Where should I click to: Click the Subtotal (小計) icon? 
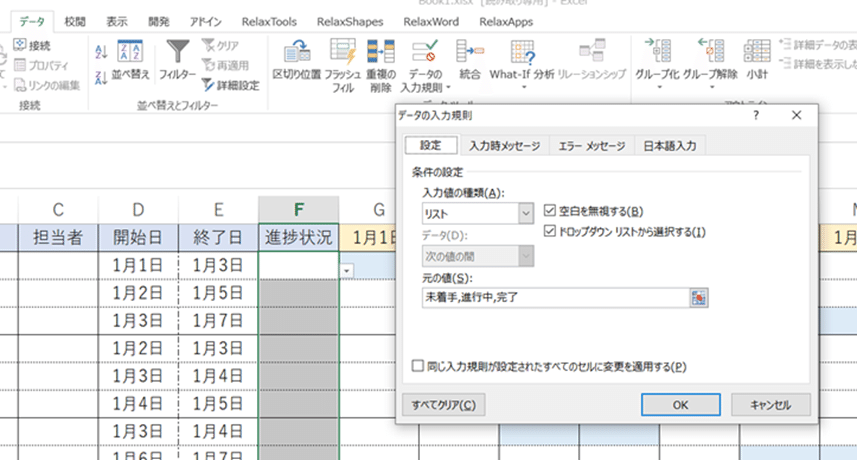tap(757, 51)
